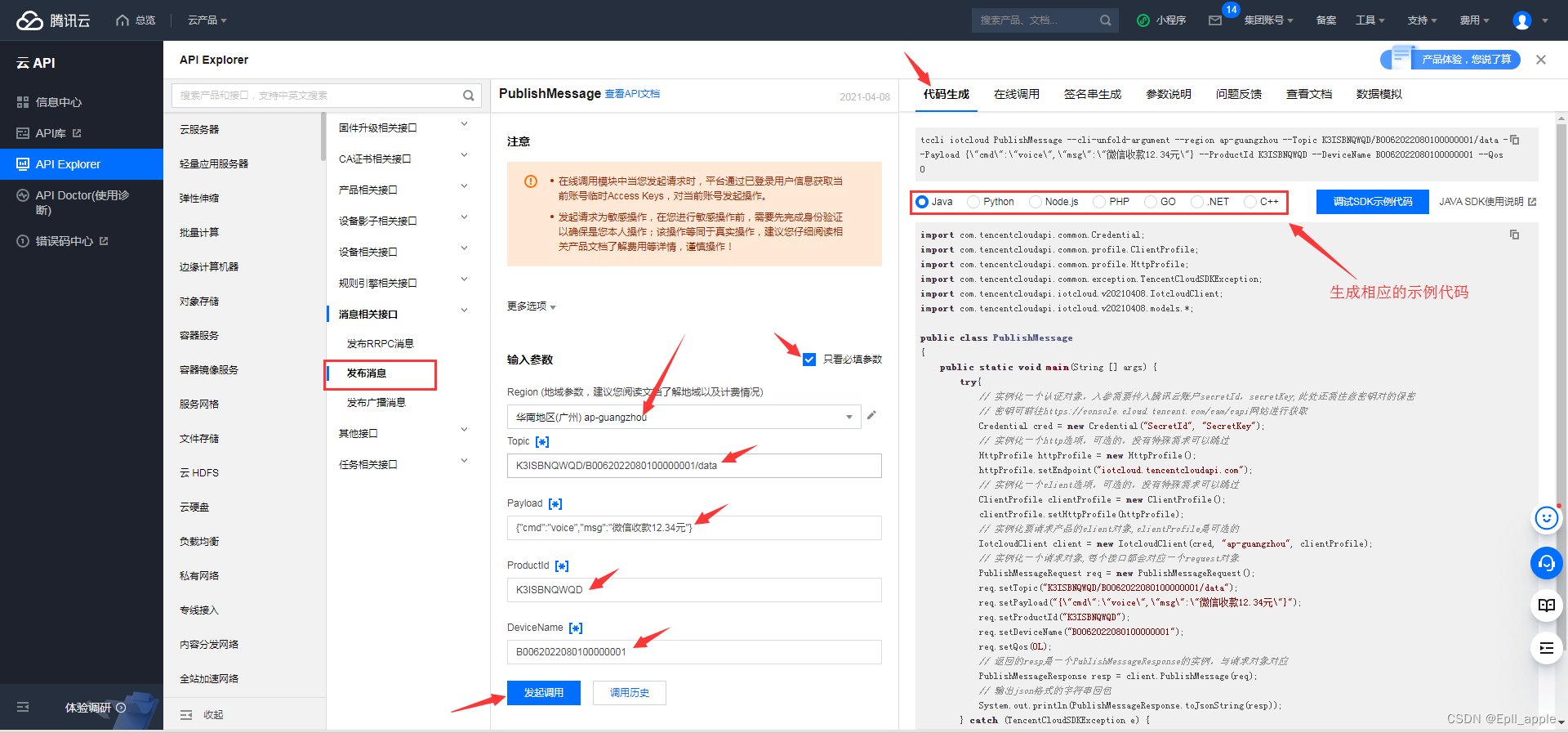Switch to 数据模拟 tab
1568x733 pixels.
(1379, 94)
